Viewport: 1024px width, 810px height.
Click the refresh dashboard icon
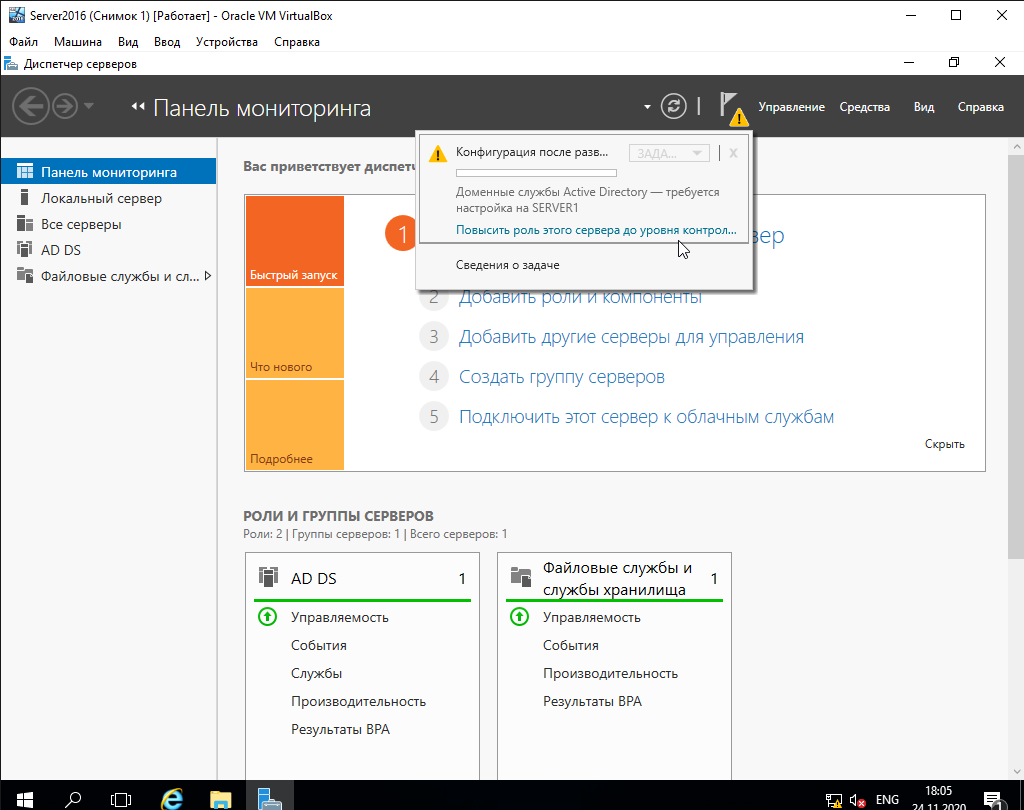[675, 107]
